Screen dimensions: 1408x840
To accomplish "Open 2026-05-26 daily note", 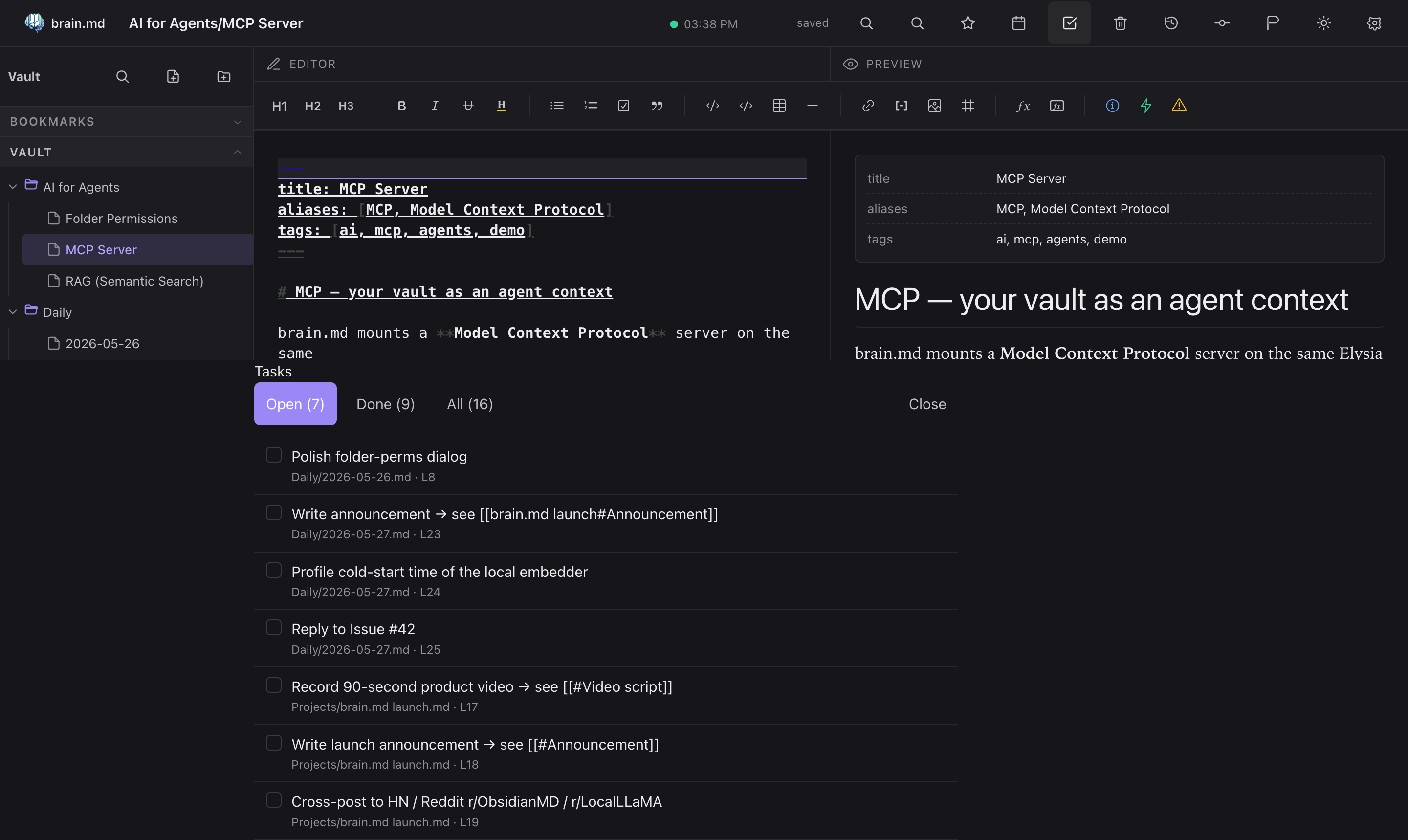I will [137, 344].
